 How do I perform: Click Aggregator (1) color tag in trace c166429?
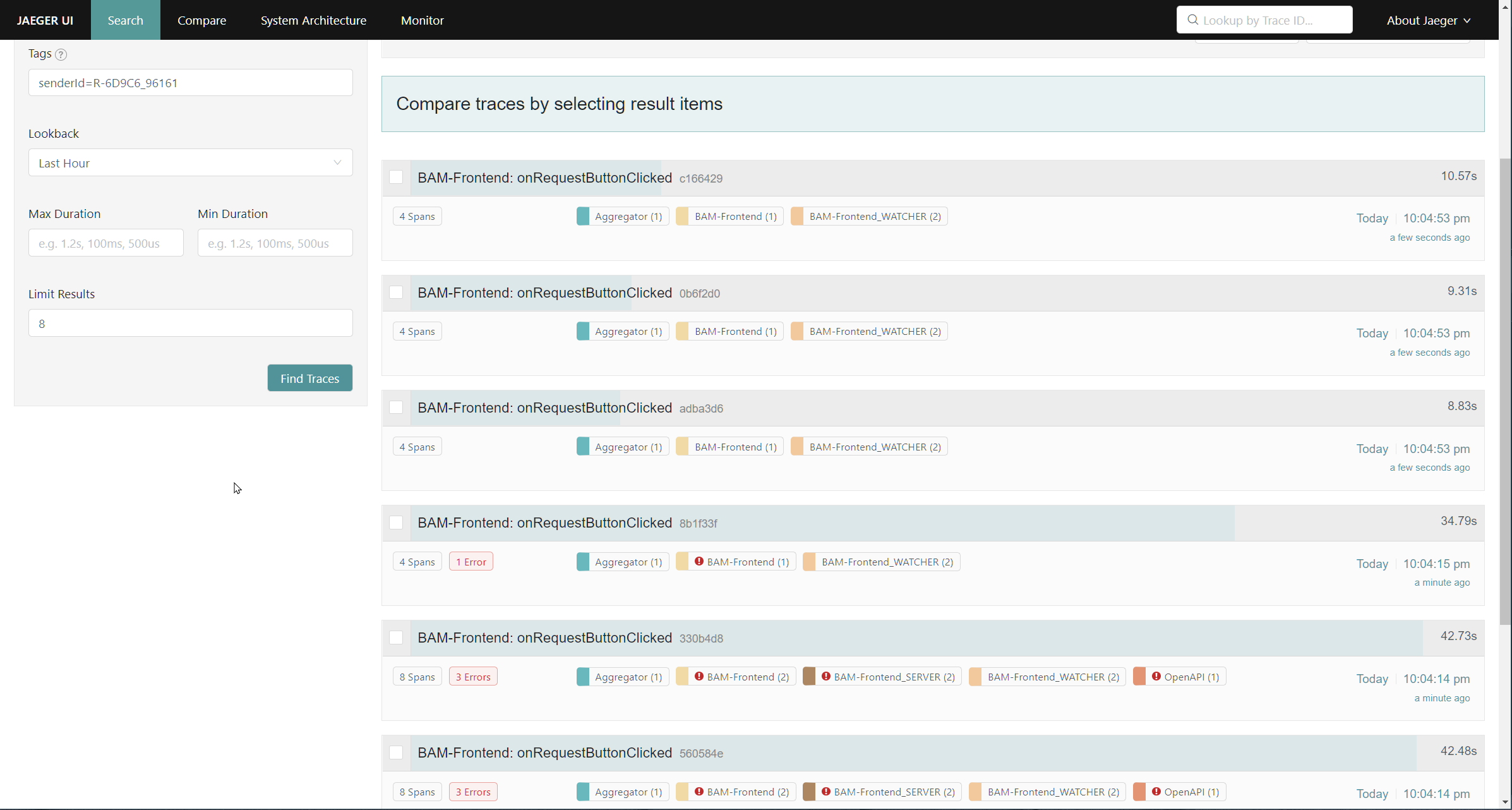(x=622, y=216)
